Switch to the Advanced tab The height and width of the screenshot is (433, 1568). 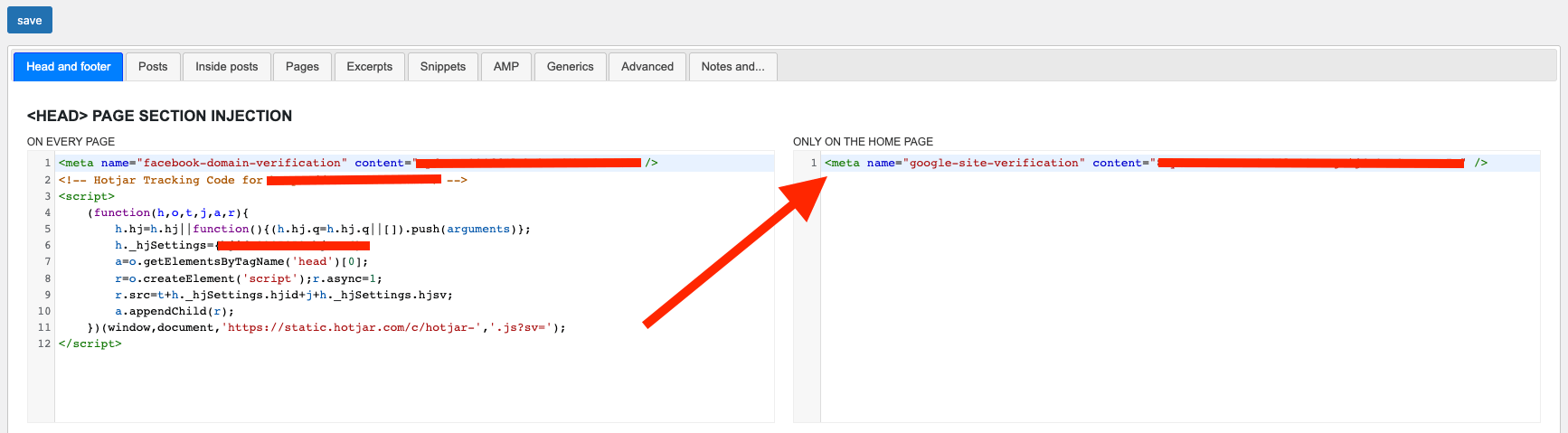647,66
